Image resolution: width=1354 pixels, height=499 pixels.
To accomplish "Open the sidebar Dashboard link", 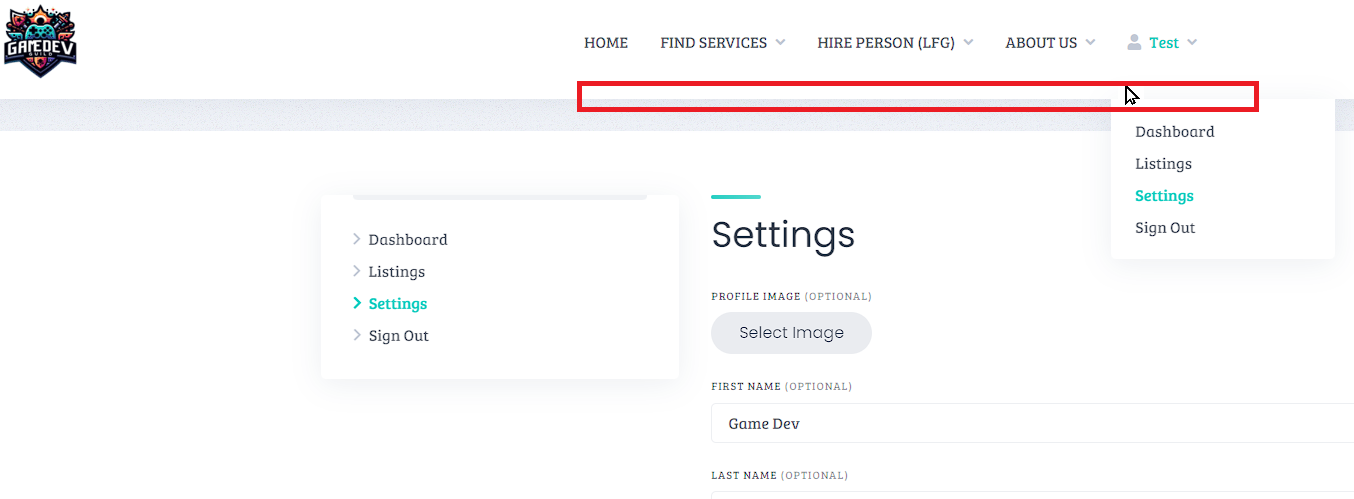I will tap(408, 240).
